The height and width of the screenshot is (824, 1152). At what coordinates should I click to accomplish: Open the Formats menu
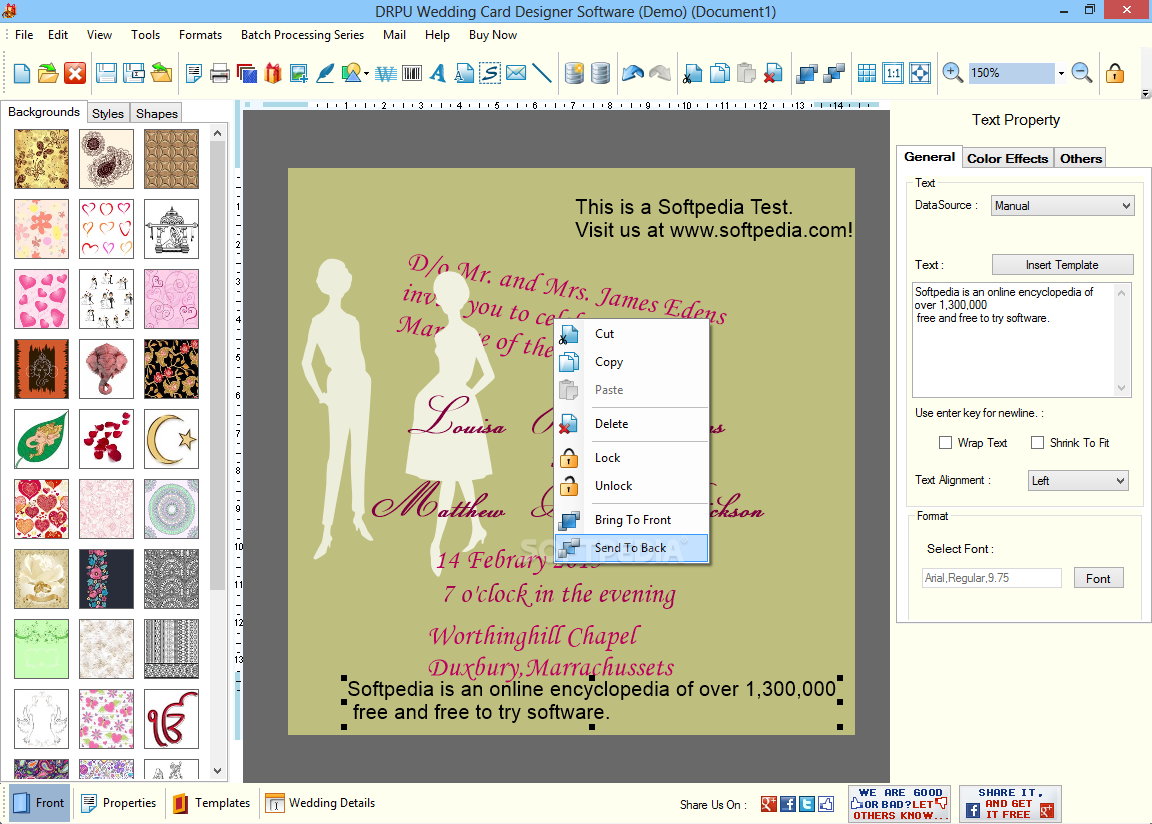point(200,35)
